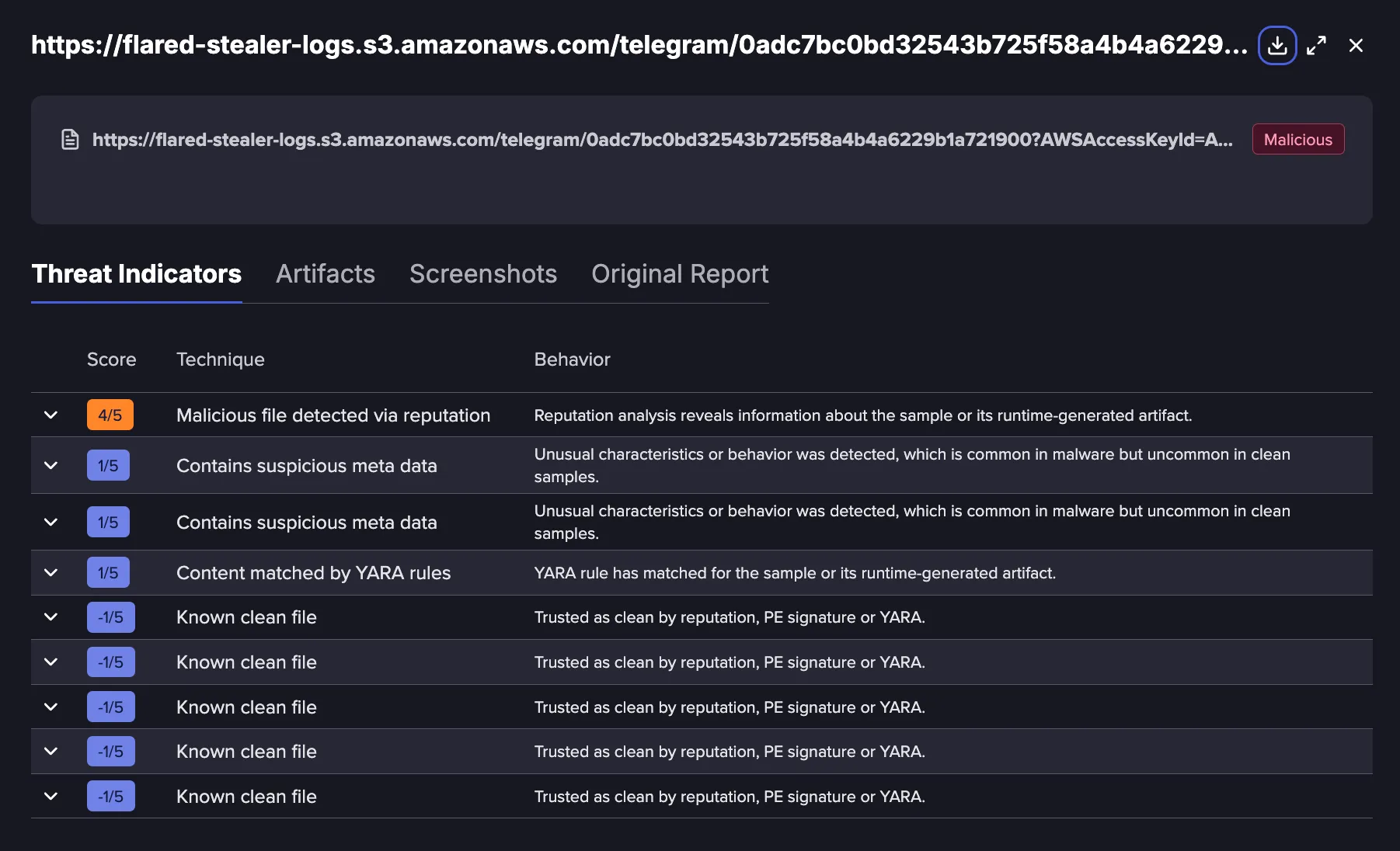Switch to the Screenshots tab
The height and width of the screenshot is (851, 1400).
pos(483,274)
